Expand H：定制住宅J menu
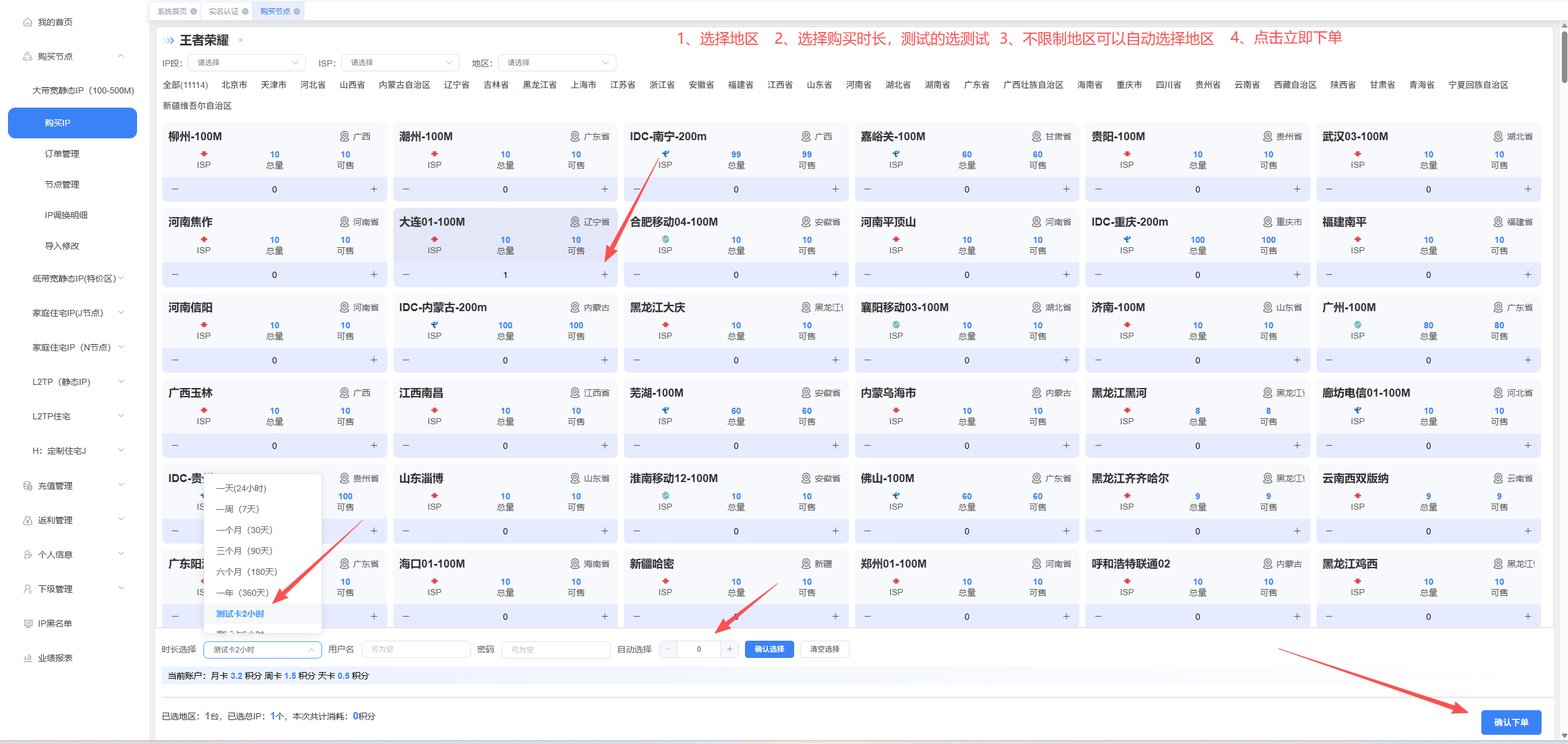This screenshot has width=1568, height=744. tap(121, 451)
